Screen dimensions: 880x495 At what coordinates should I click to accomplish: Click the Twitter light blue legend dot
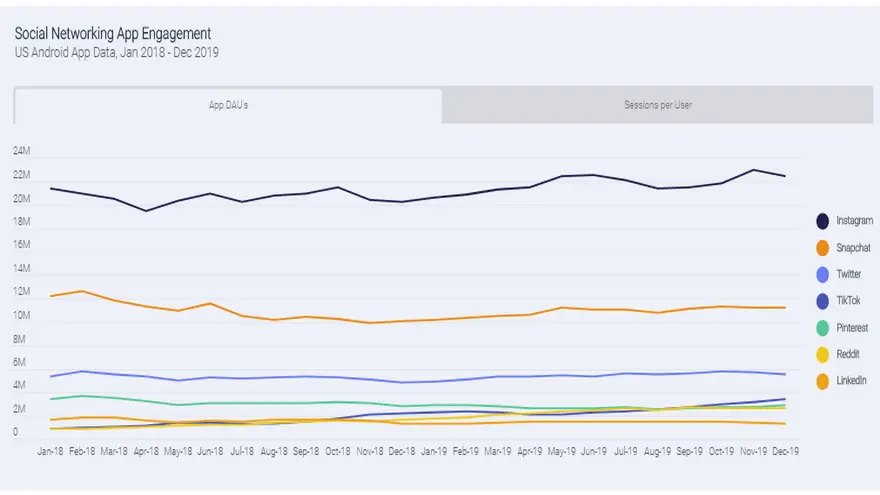click(822, 274)
